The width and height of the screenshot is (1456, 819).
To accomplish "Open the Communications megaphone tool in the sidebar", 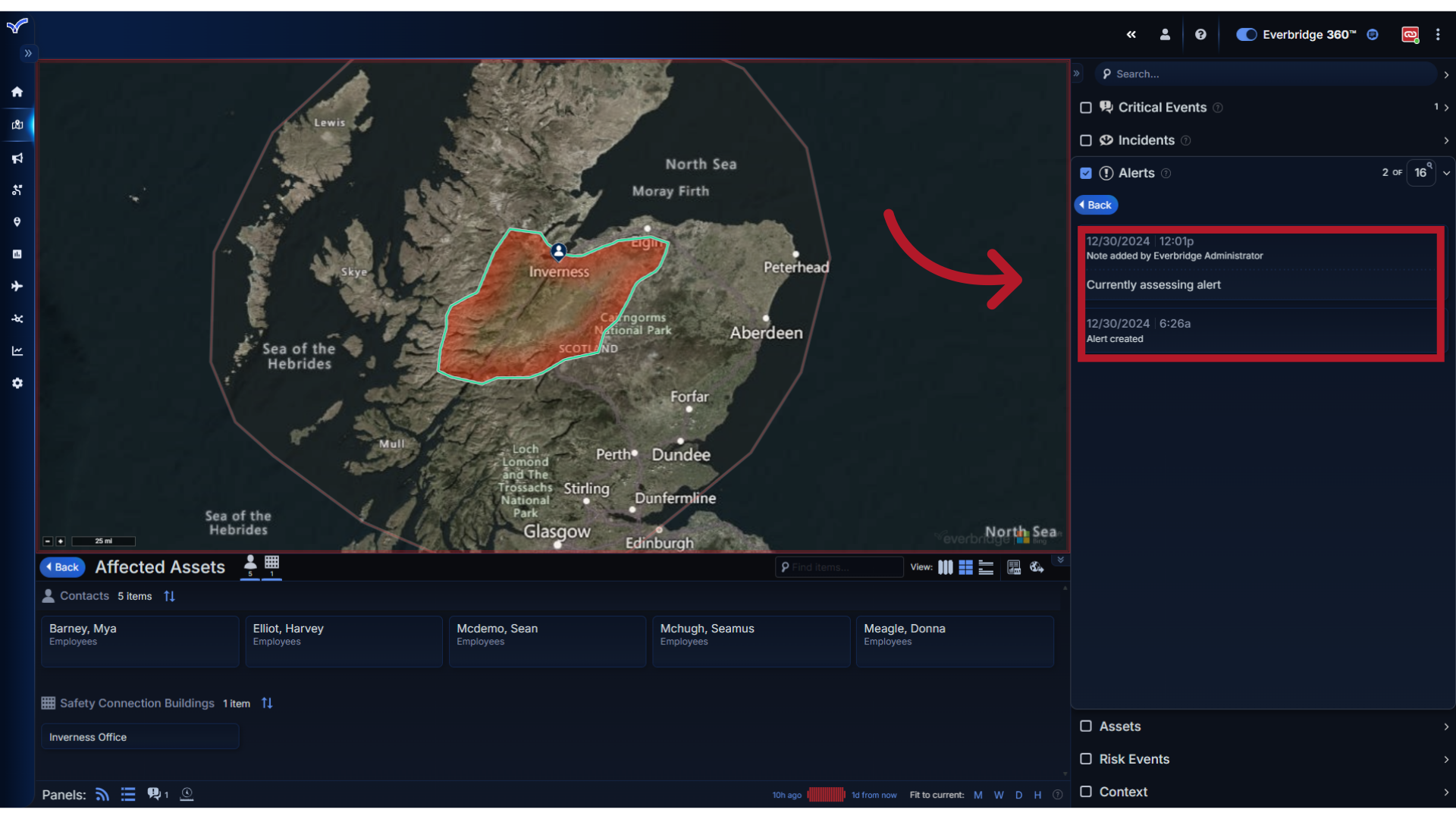I will pyautogui.click(x=17, y=158).
